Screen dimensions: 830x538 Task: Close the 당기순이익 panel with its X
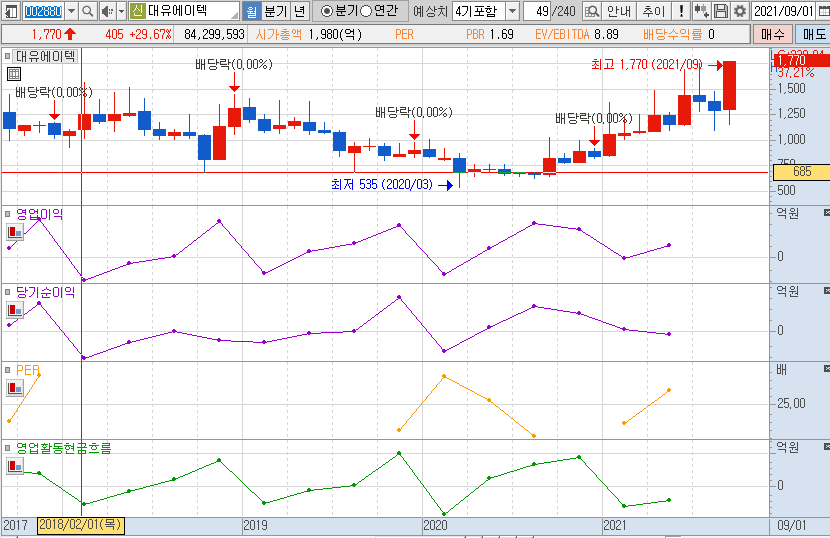click(x=826, y=291)
